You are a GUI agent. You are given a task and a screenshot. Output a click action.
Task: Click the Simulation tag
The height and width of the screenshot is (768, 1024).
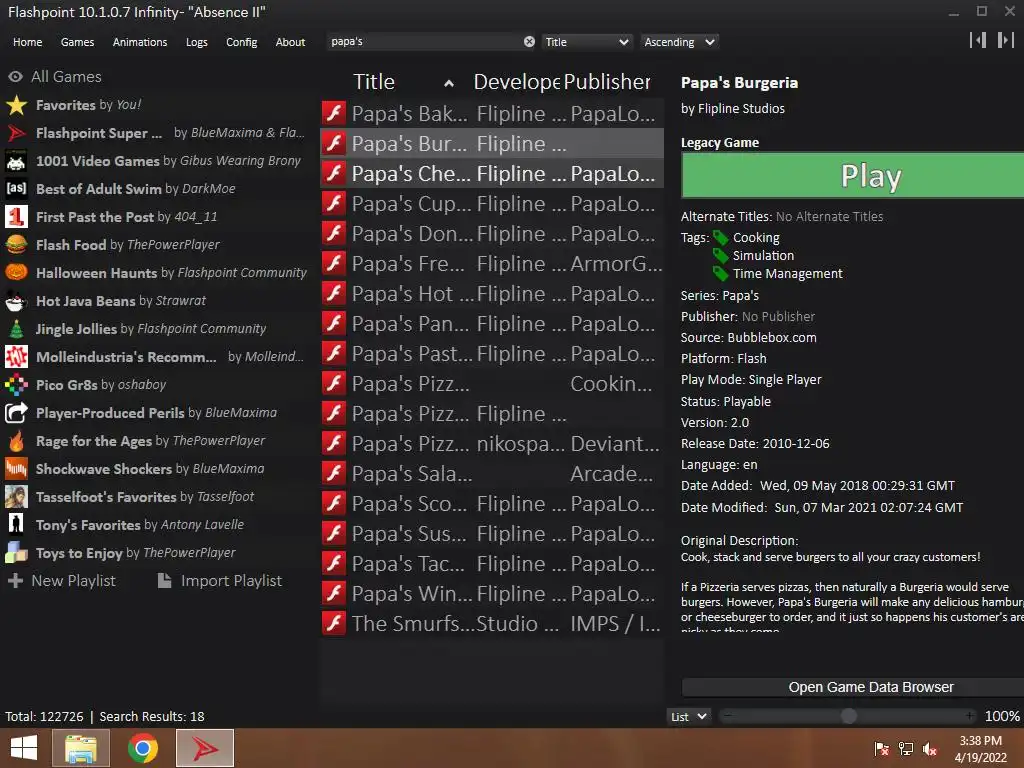coord(763,255)
